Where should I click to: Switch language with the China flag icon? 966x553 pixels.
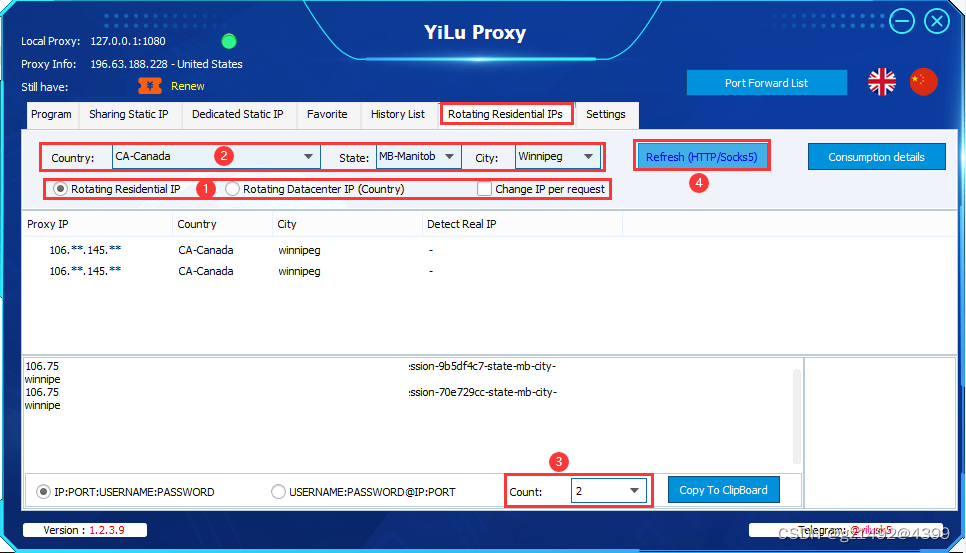923,81
